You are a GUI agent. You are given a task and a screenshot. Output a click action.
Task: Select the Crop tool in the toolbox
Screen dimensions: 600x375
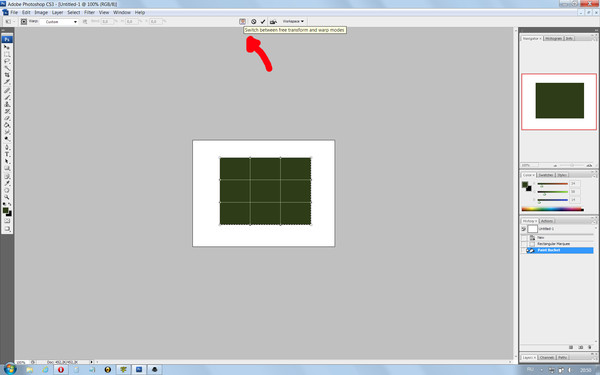click(7, 75)
